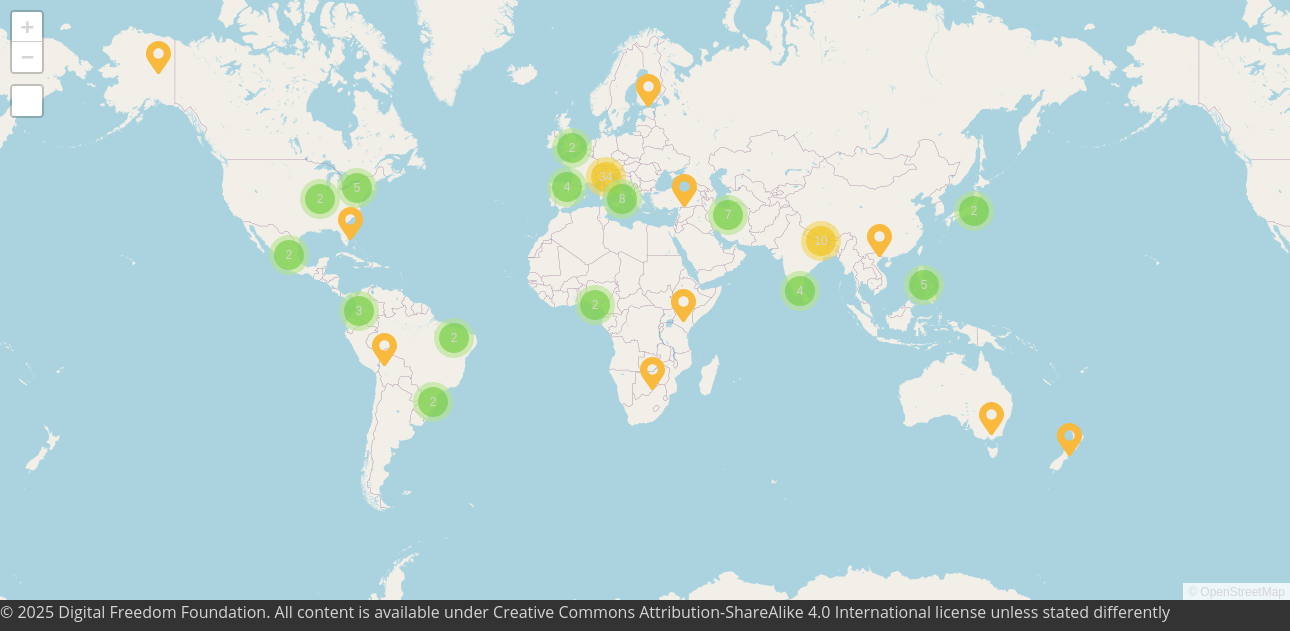
Task: Click the orange marker in Kenya
Action: click(x=683, y=304)
